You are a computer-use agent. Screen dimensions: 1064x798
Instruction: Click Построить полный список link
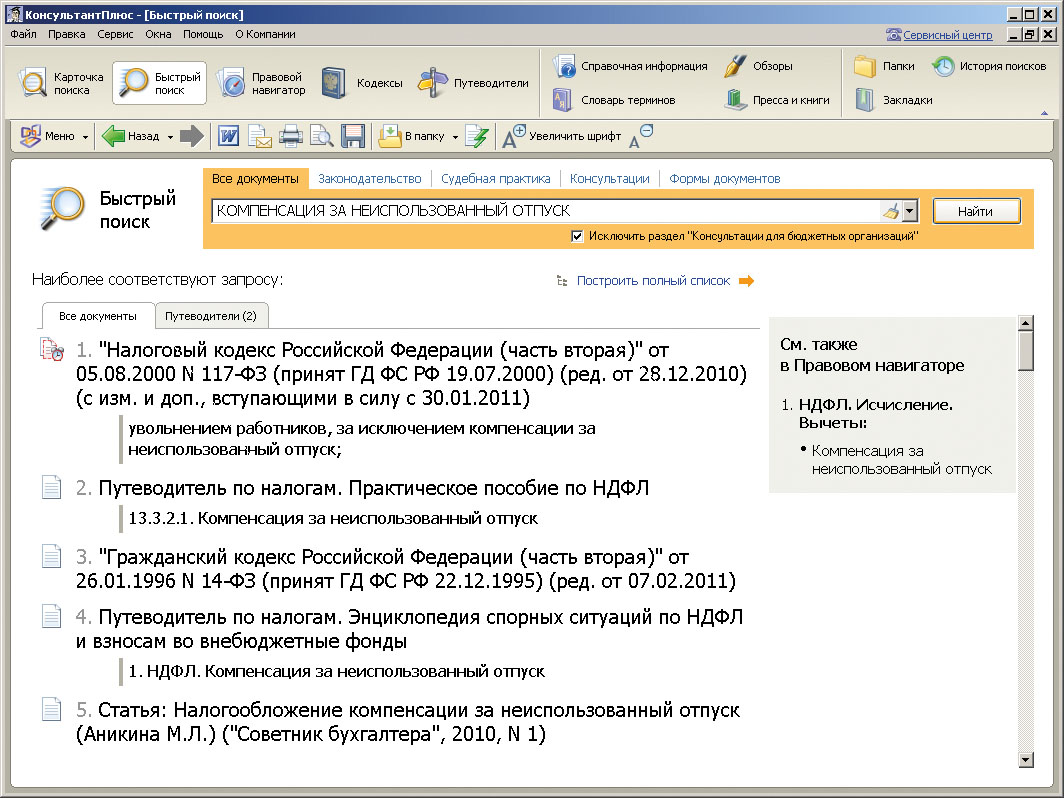click(653, 280)
